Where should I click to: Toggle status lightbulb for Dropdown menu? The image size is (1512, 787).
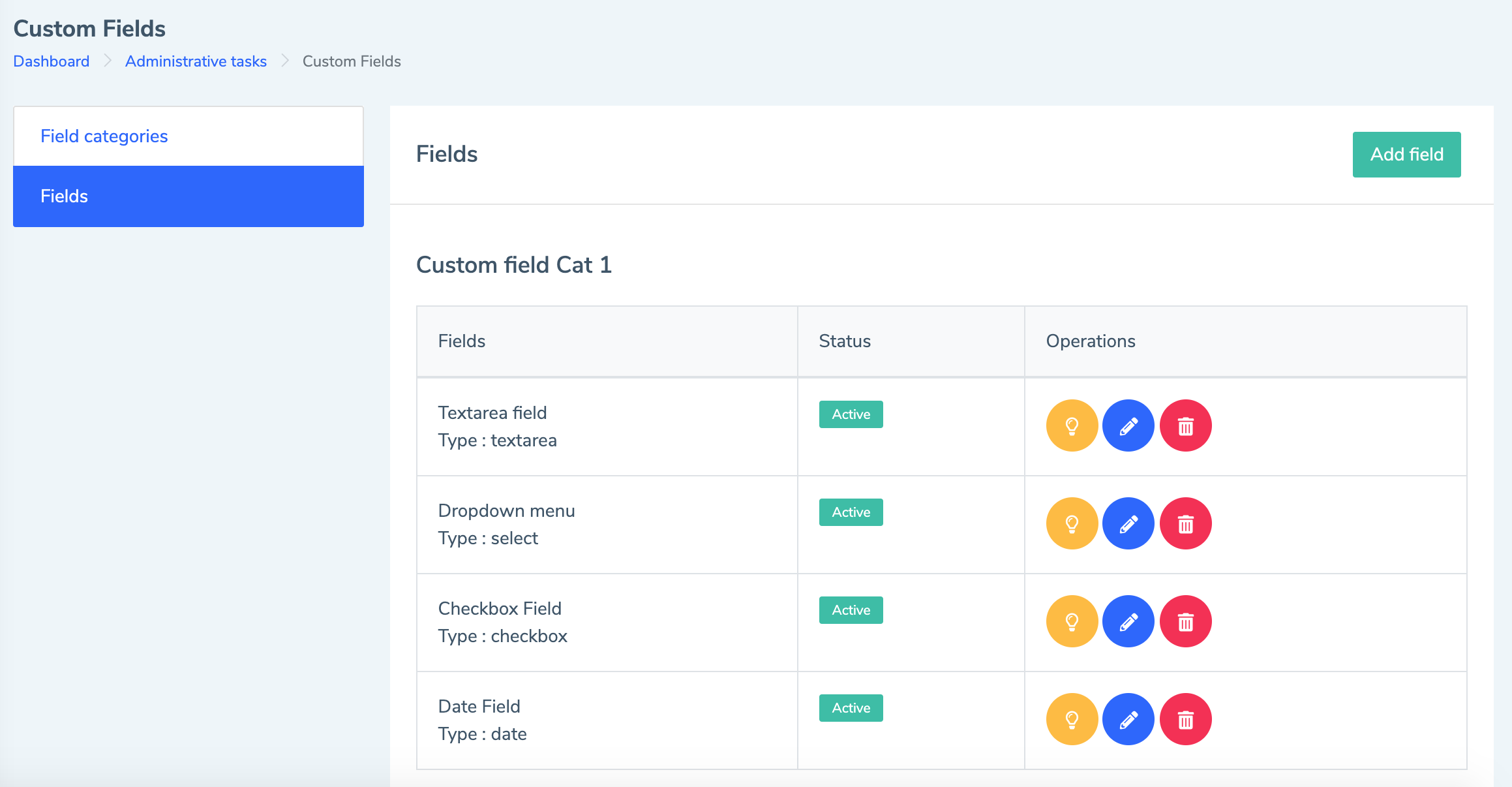click(x=1072, y=524)
